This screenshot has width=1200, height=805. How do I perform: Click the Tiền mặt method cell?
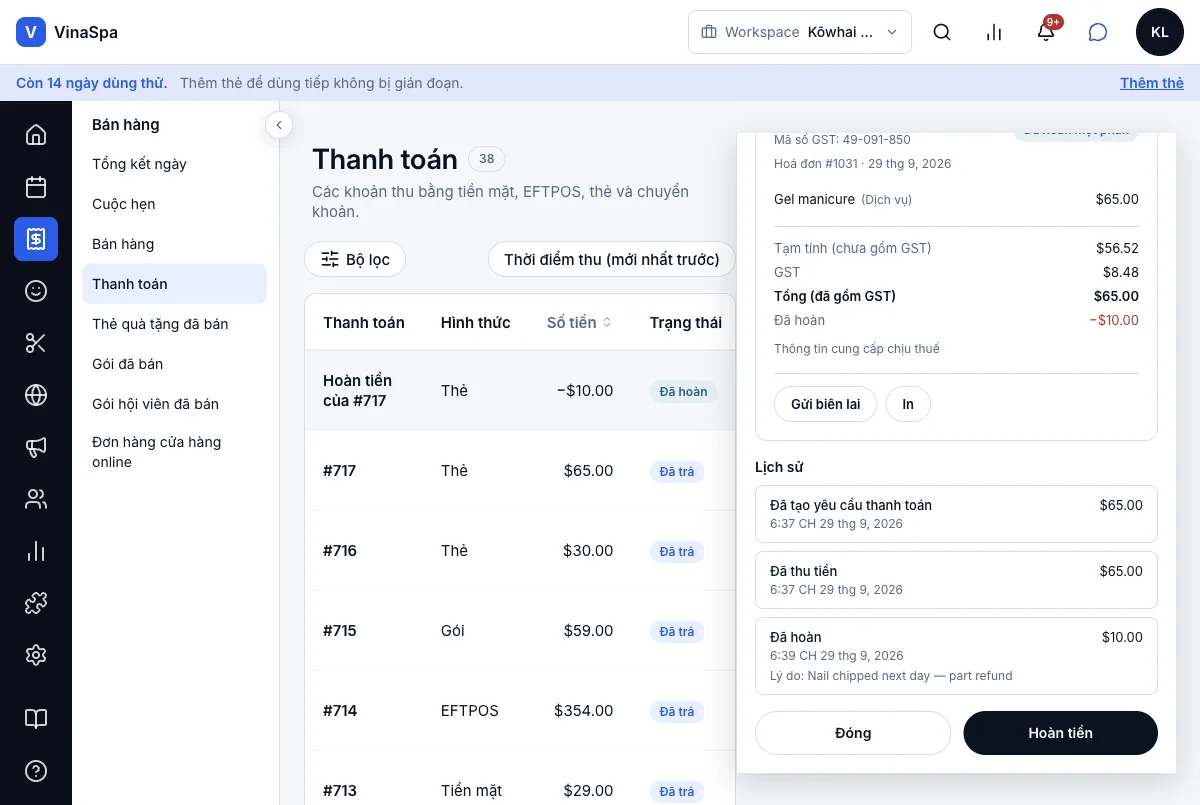coord(471,791)
